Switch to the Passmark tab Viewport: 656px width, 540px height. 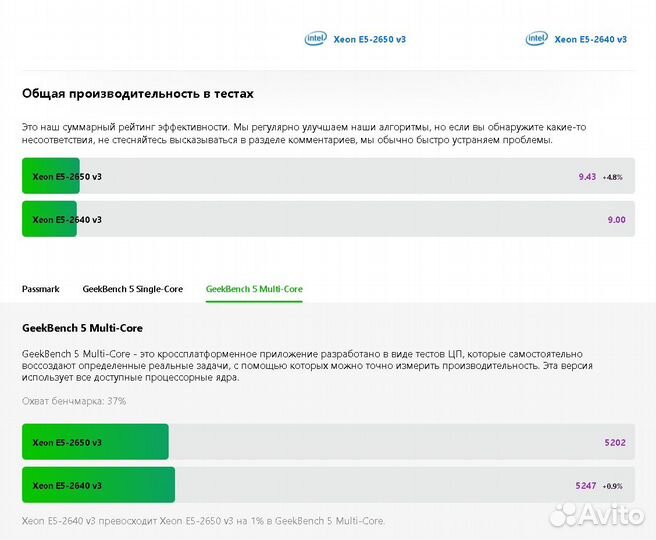(x=41, y=289)
